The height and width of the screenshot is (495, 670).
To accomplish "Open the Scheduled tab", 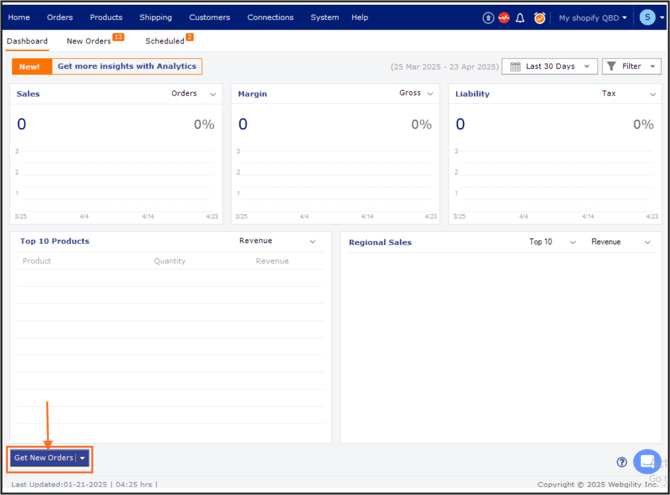I will [165, 41].
